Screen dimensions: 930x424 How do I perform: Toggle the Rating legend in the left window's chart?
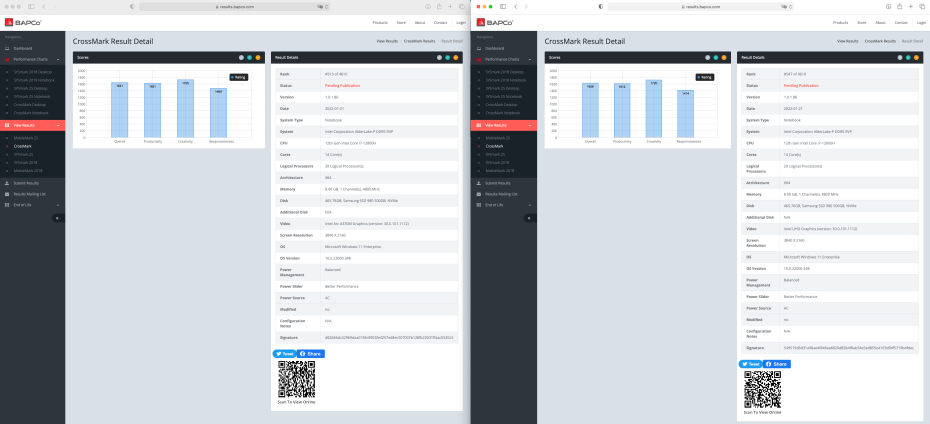(x=239, y=77)
